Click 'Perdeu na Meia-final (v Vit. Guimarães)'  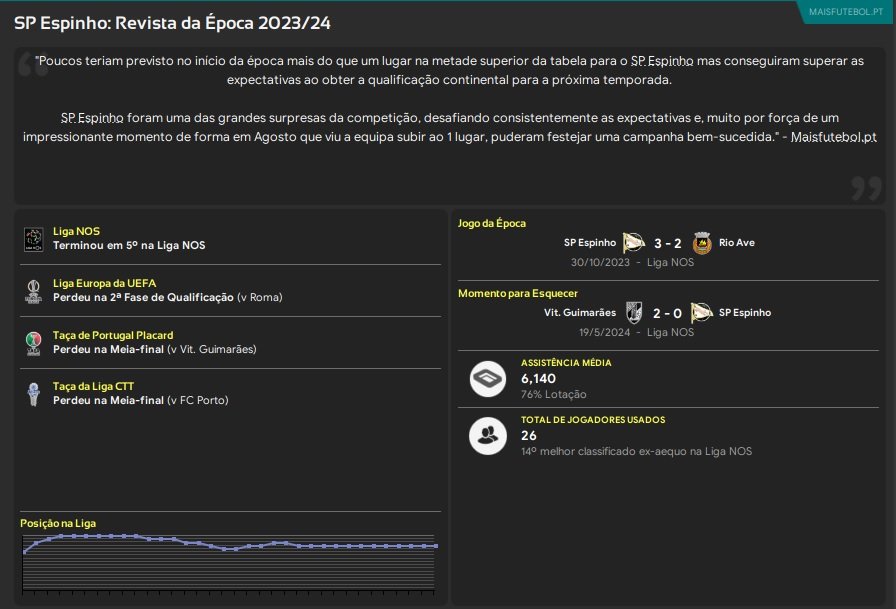point(155,350)
